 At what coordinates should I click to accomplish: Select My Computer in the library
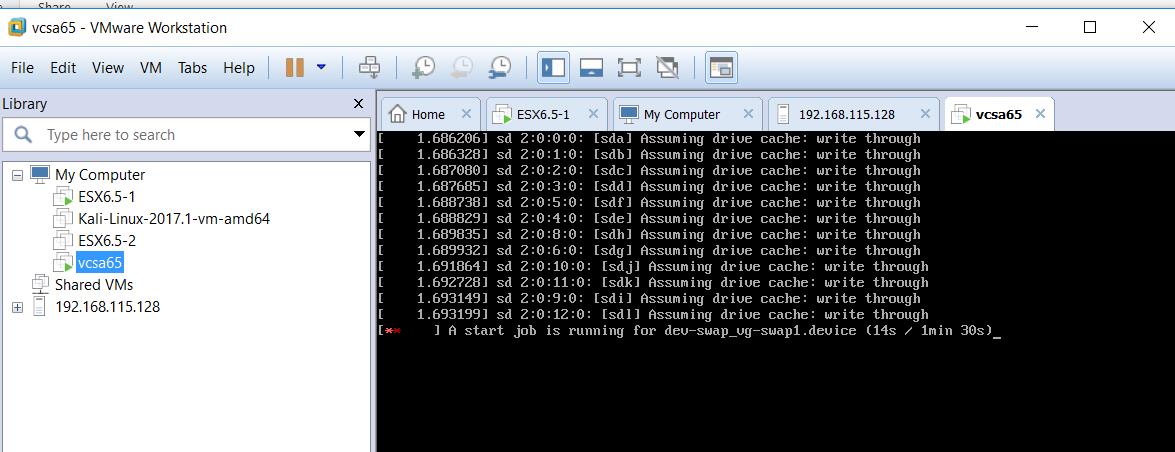tap(100, 175)
